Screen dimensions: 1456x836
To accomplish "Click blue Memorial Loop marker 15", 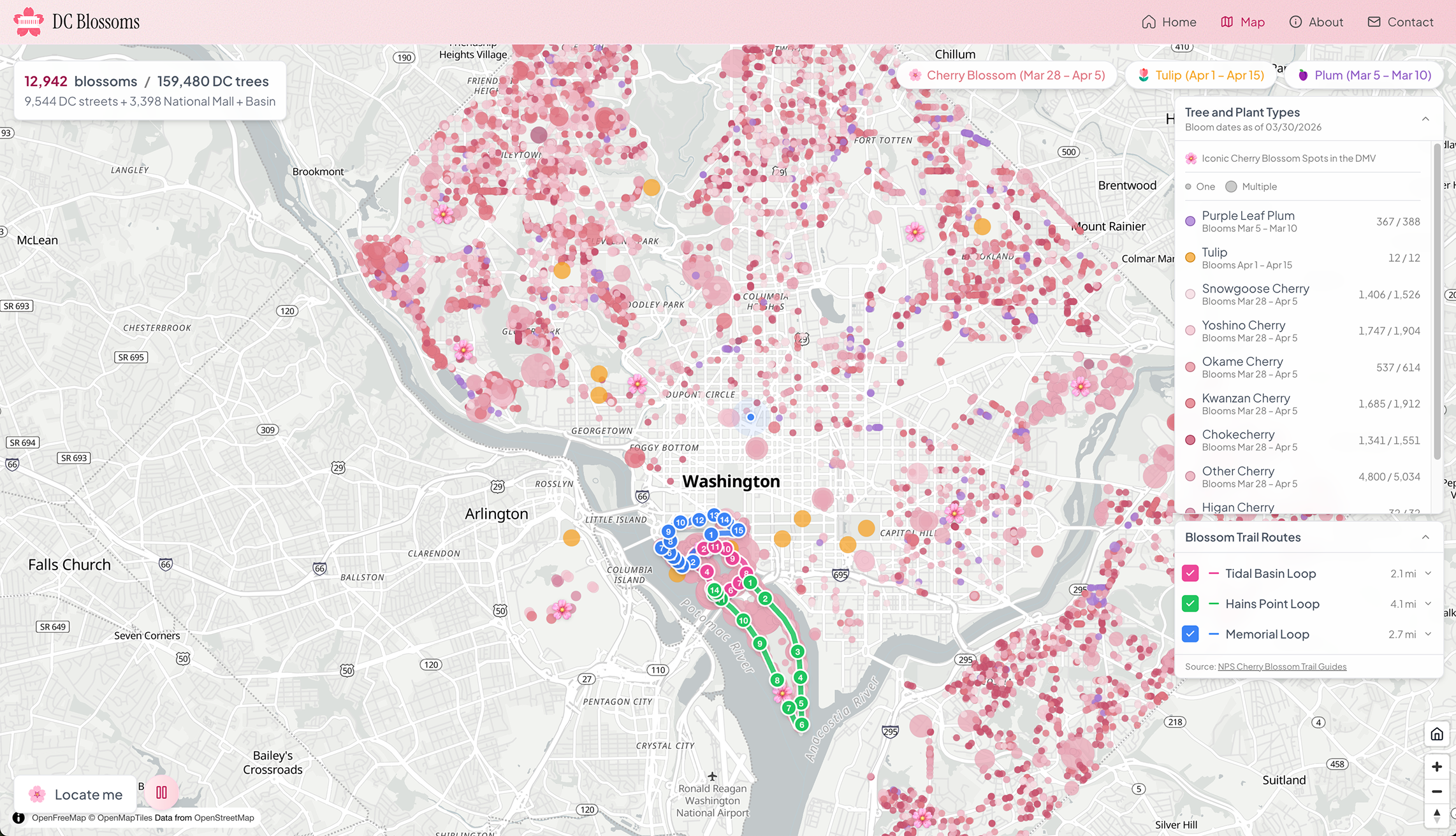I will pos(738,530).
